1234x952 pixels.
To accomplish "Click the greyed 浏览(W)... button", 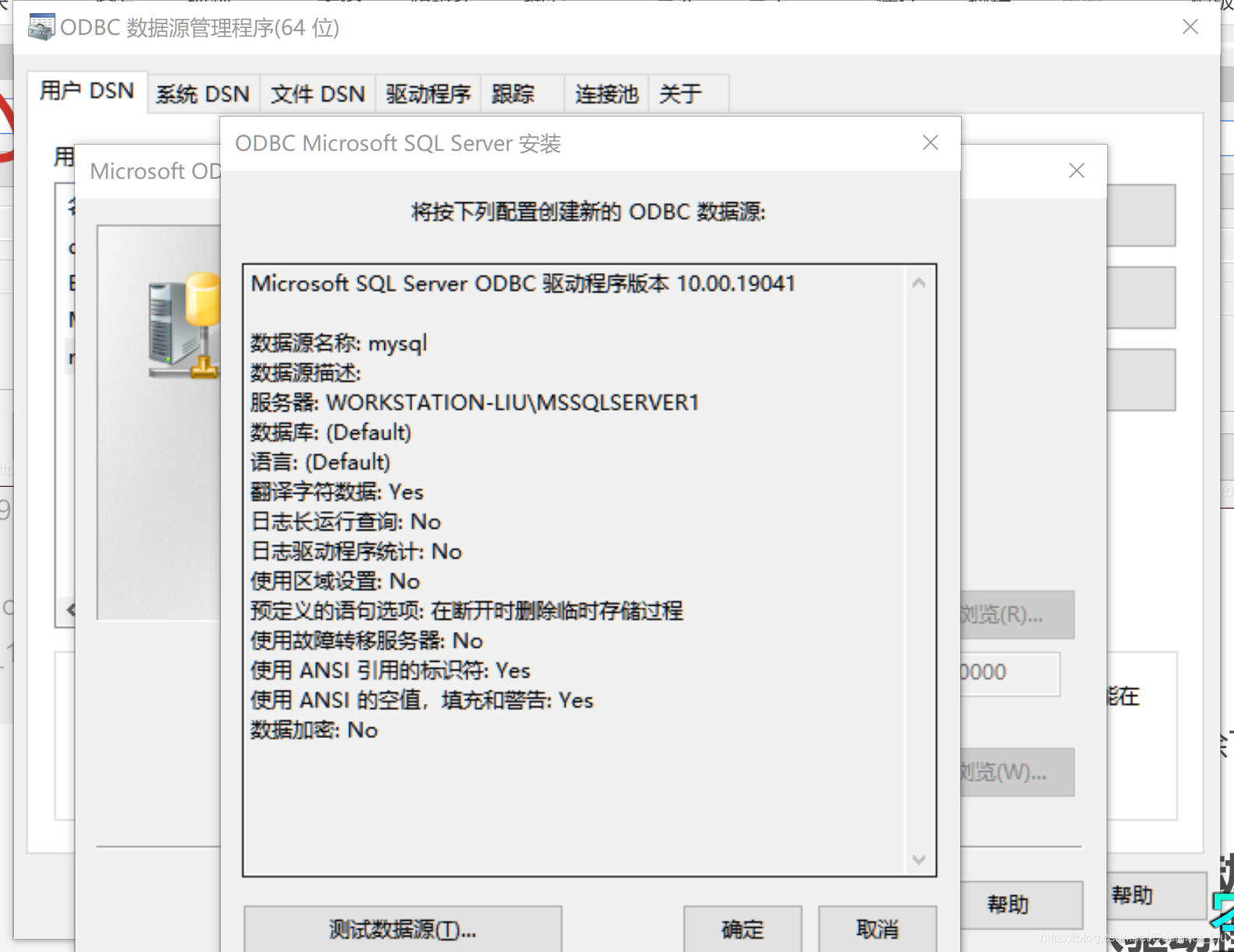I will (x=1017, y=772).
